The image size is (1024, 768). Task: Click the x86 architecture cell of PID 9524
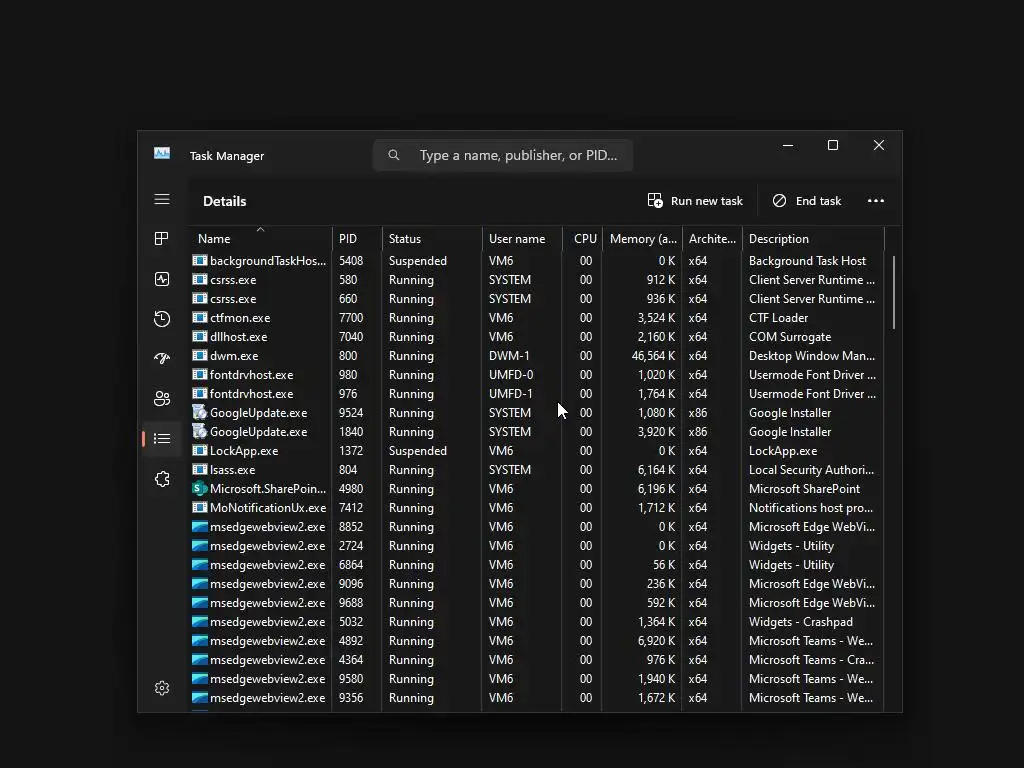[x=697, y=413]
